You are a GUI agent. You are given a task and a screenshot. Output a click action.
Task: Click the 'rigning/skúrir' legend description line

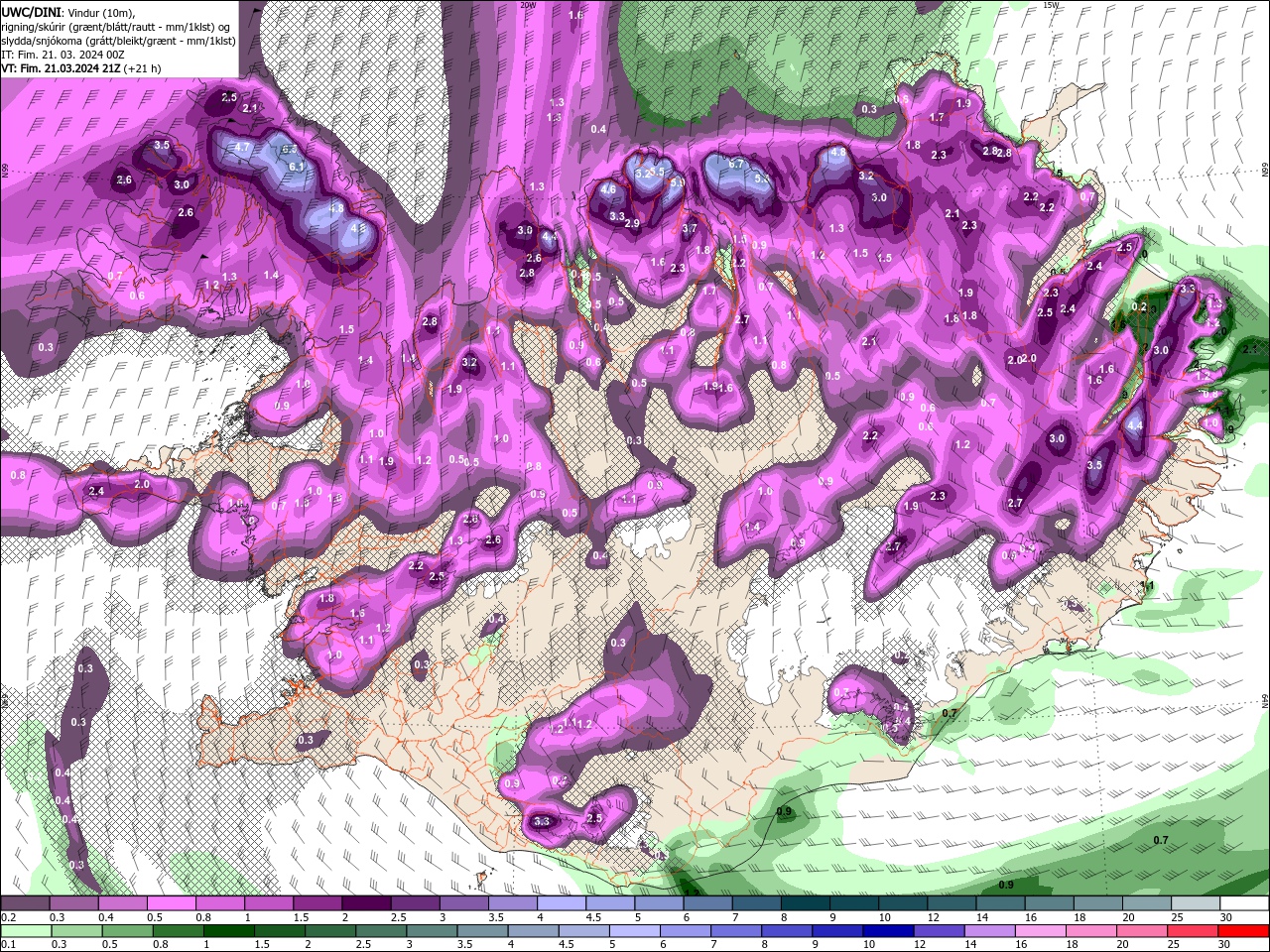[117, 27]
